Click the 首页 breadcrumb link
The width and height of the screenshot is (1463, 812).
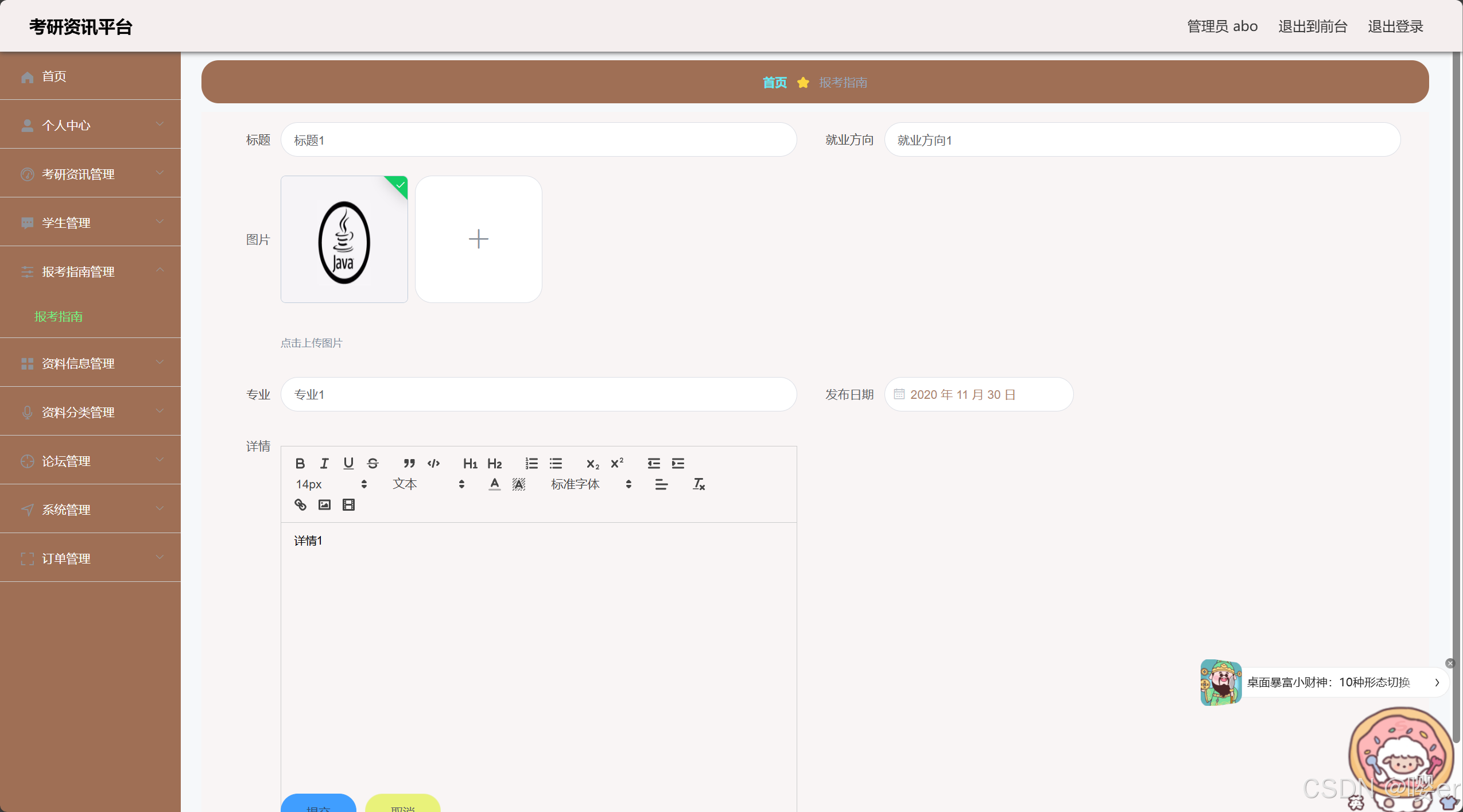click(x=774, y=82)
